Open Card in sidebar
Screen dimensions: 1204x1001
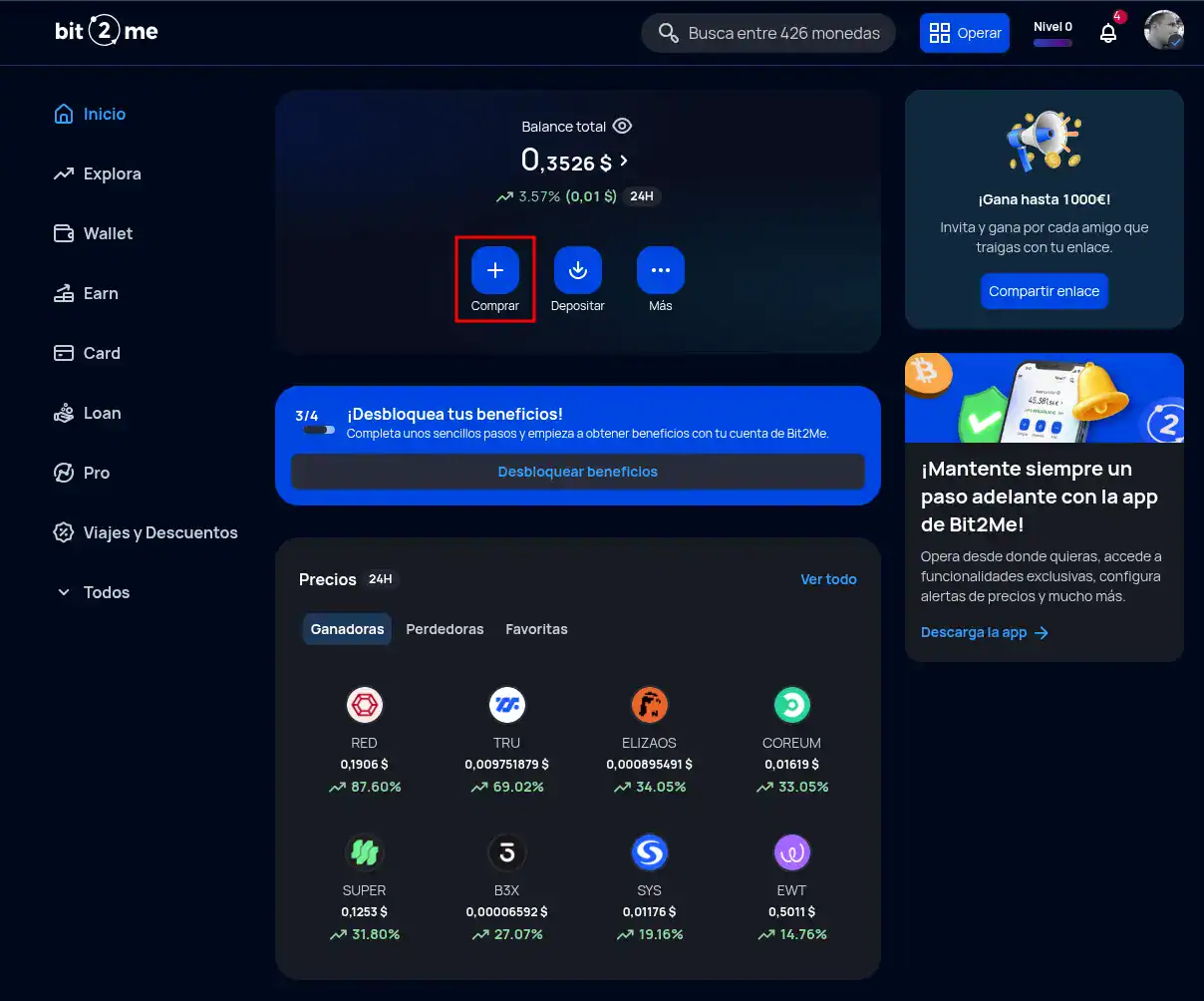[x=87, y=353]
